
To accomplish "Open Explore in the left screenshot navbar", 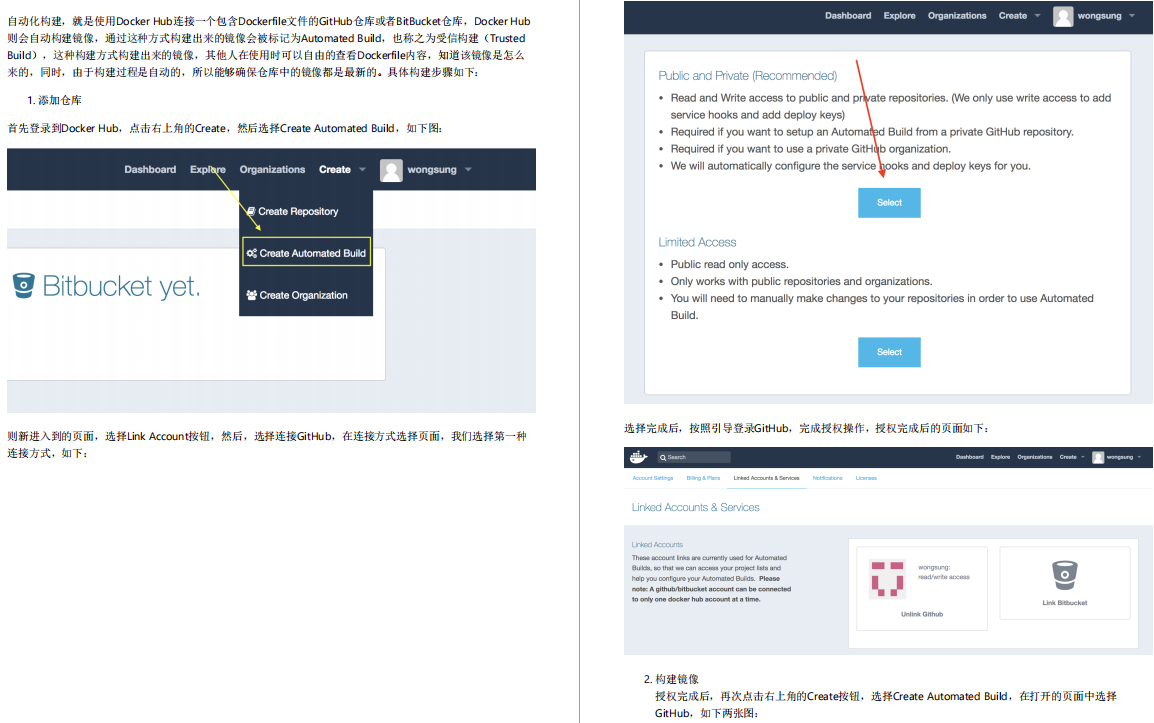I will (x=208, y=169).
